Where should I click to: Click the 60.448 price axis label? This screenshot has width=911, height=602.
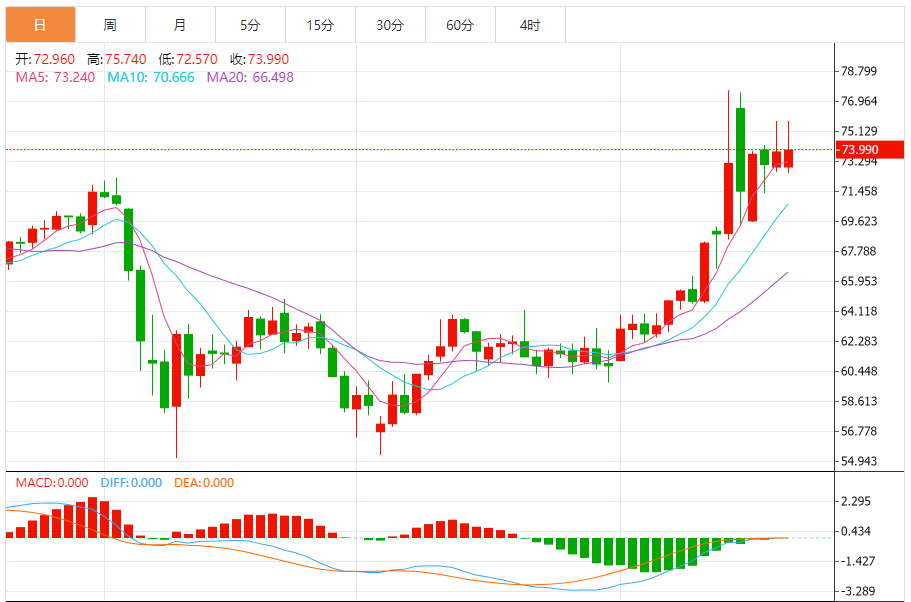pyautogui.click(x=859, y=371)
